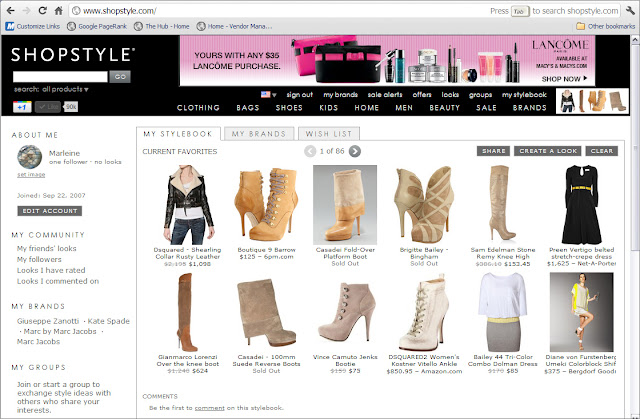This screenshot has height=419, width=640.
Task: Open the SALE menu
Action: 486,108
